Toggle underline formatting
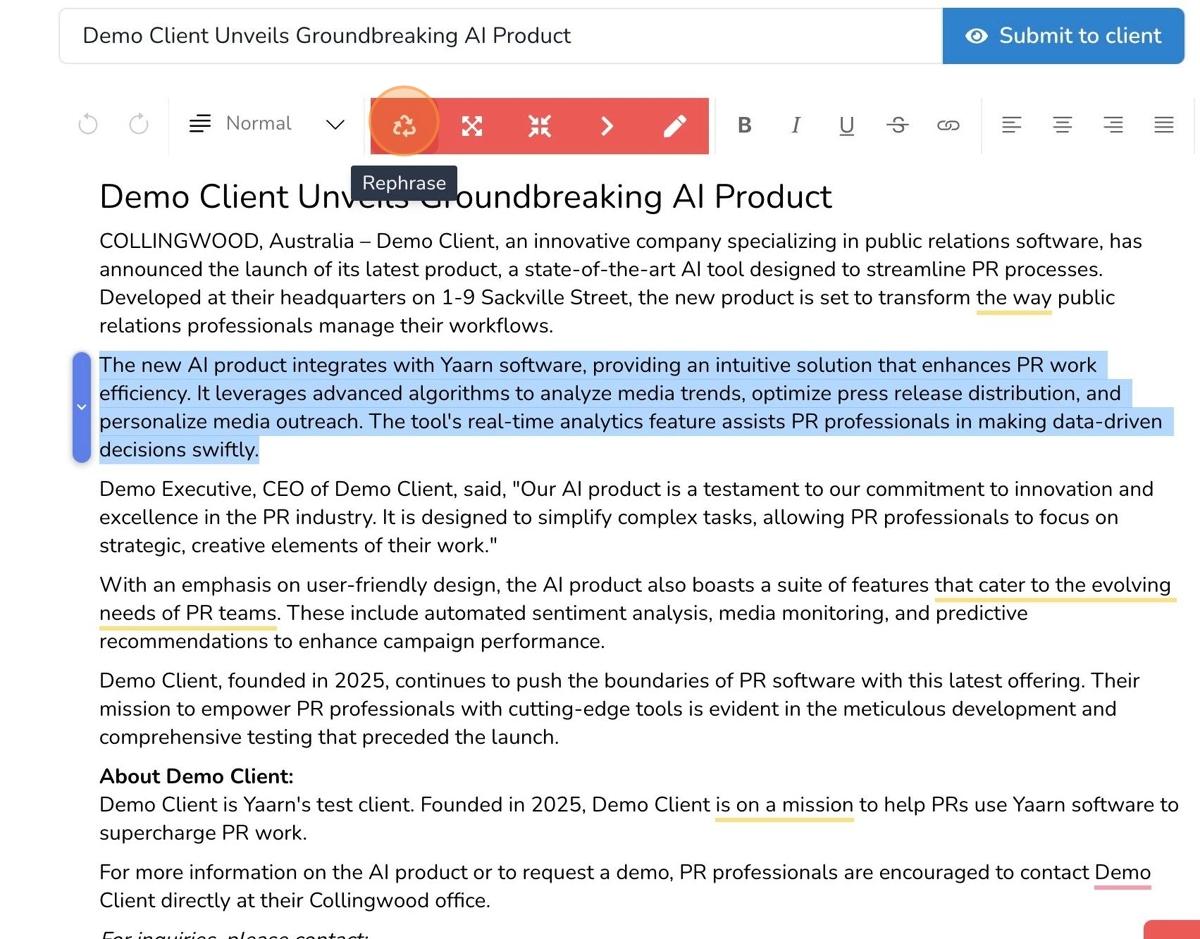Image resolution: width=1200 pixels, height=939 pixels. click(847, 125)
